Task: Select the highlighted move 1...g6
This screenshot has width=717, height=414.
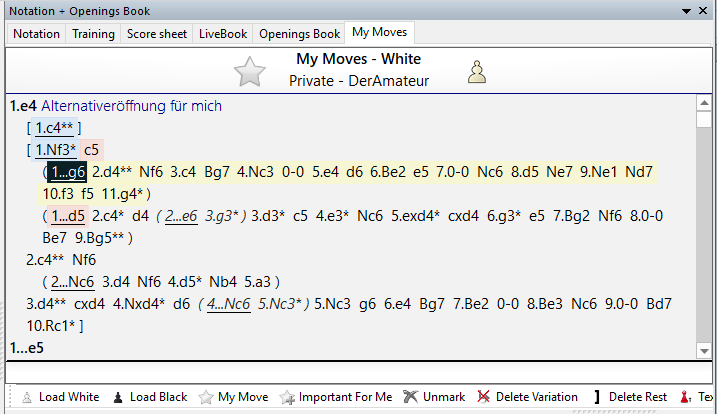Action: (69, 171)
